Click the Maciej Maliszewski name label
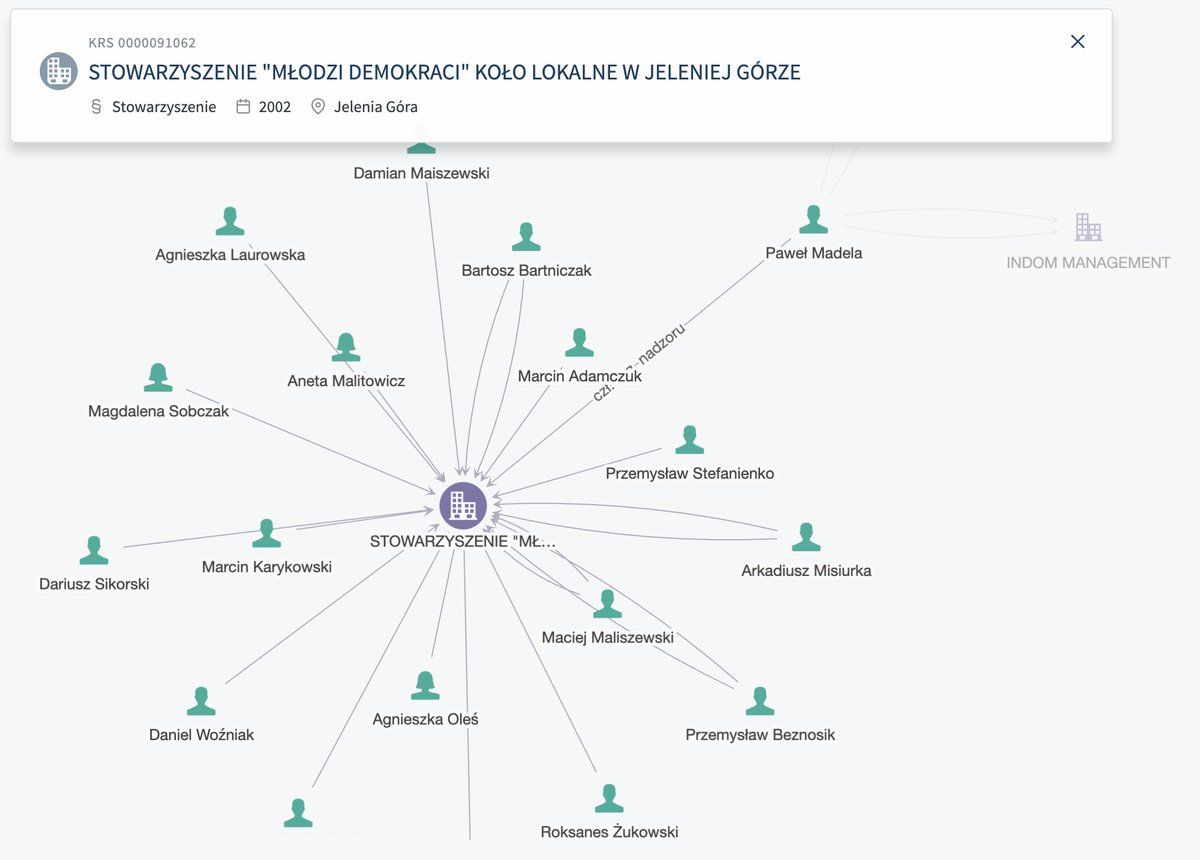The image size is (1200, 860). (x=608, y=638)
